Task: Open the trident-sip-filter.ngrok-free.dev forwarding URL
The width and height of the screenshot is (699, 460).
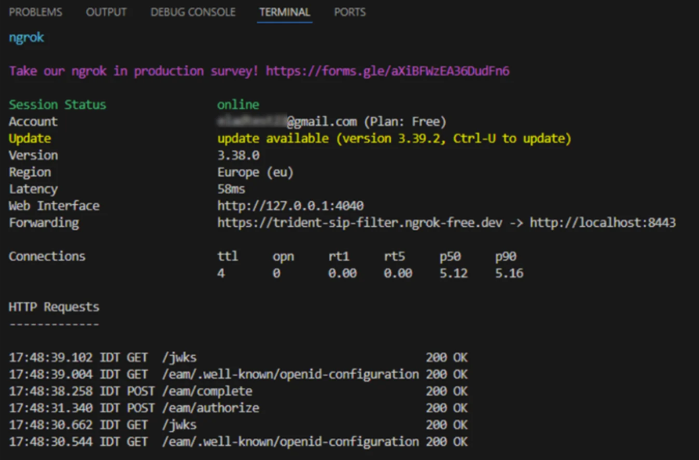Action: click(x=360, y=222)
